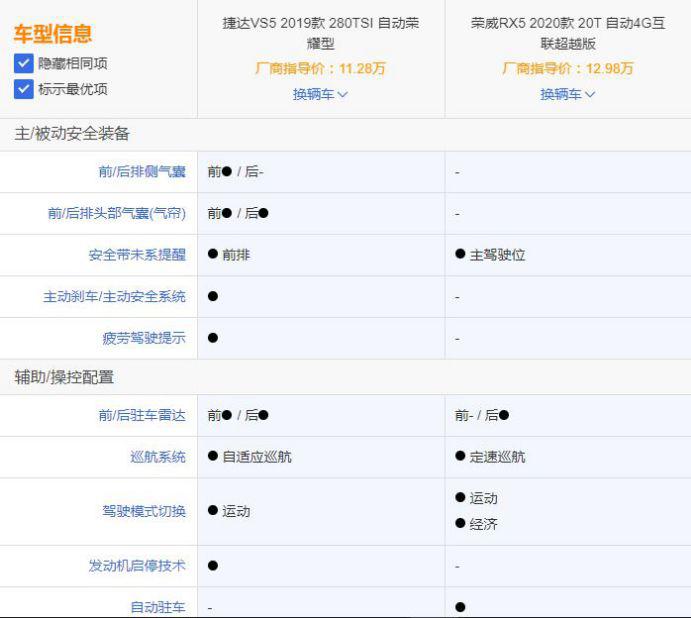Click the 辅助/操控配置 section header
The width and height of the screenshot is (691, 618).
click(x=64, y=377)
